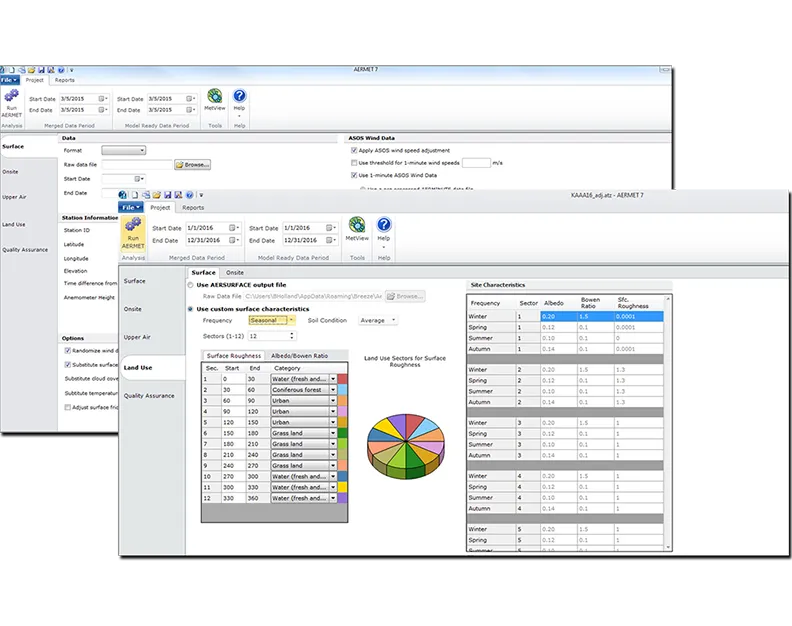
Task: Click Help icon in front window ribbon
Action: click(x=384, y=229)
